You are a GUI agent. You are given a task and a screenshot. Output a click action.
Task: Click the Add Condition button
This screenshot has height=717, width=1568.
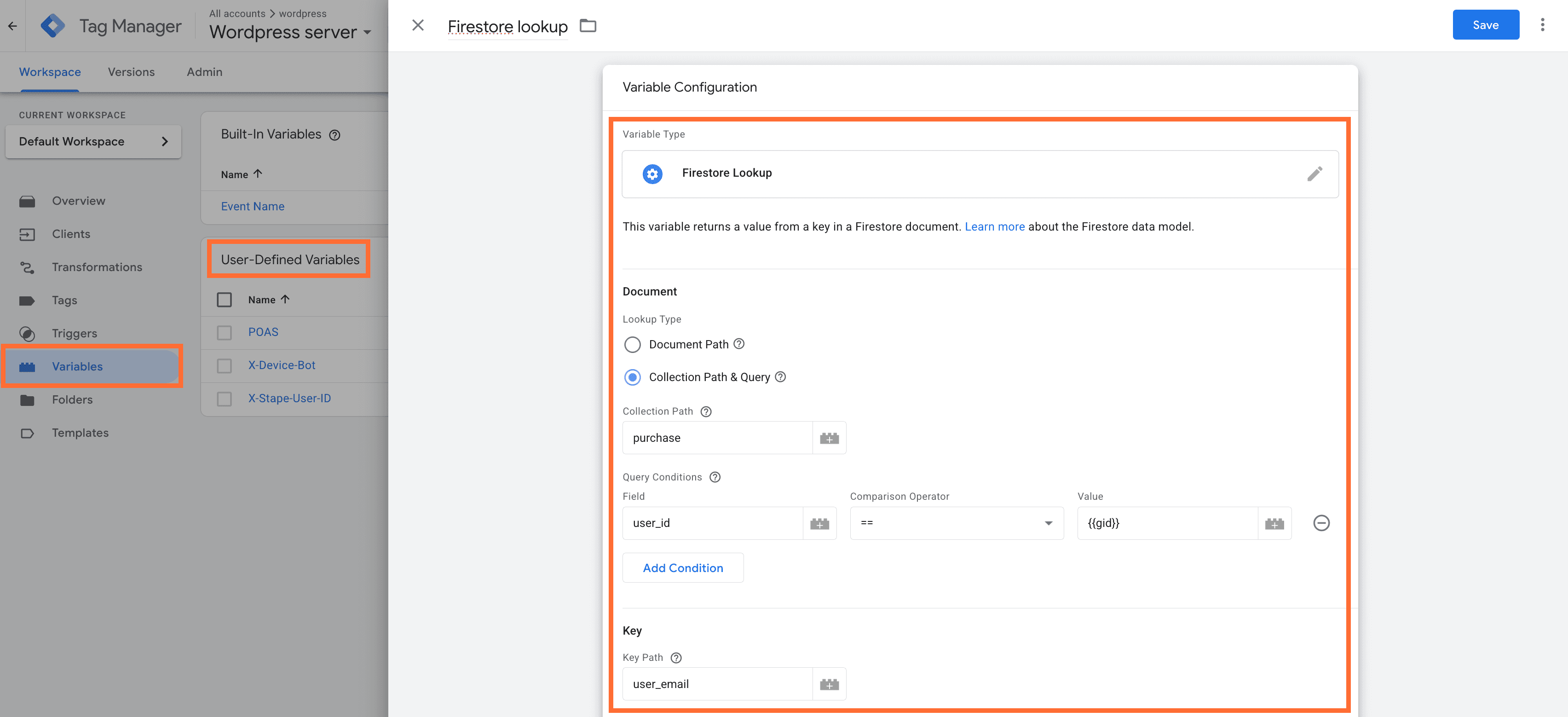(682, 568)
